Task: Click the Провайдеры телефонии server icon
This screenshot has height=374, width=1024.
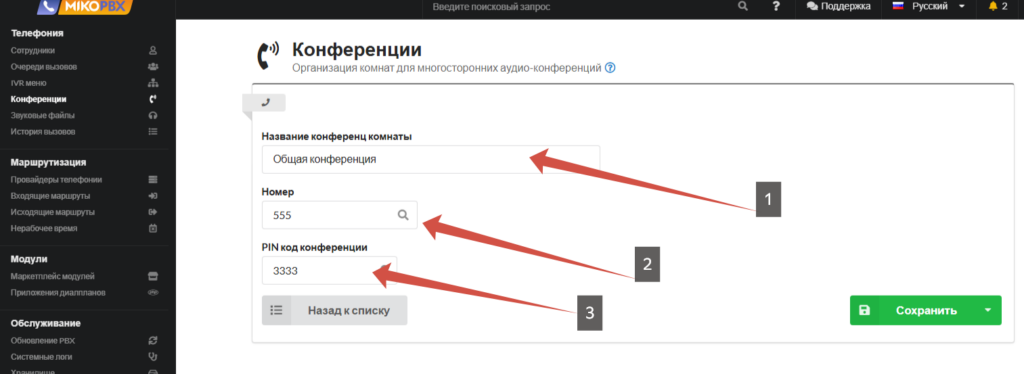Action: coord(153,179)
